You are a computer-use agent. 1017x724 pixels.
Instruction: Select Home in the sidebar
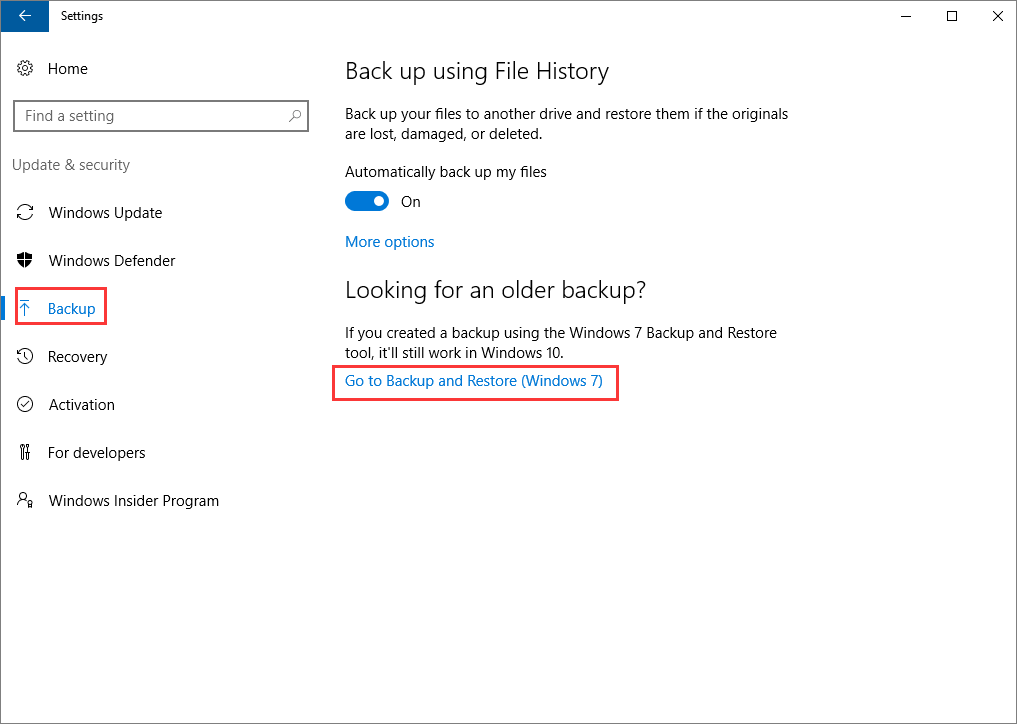[x=68, y=68]
